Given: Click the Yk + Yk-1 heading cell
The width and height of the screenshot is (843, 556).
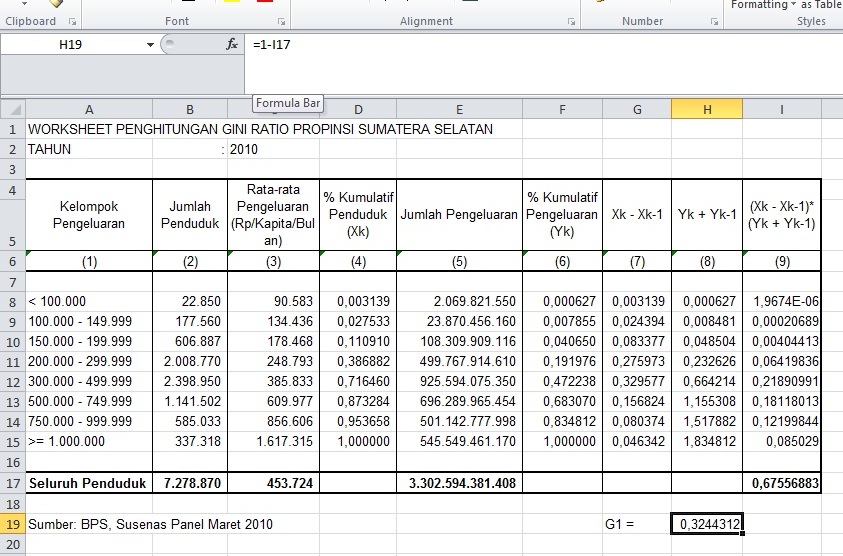Looking at the screenshot, I should 707,215.
